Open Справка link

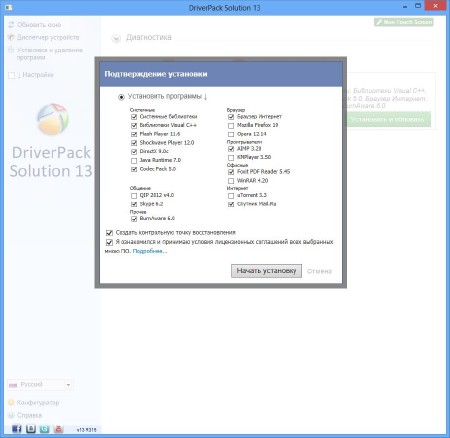[30, 415]
